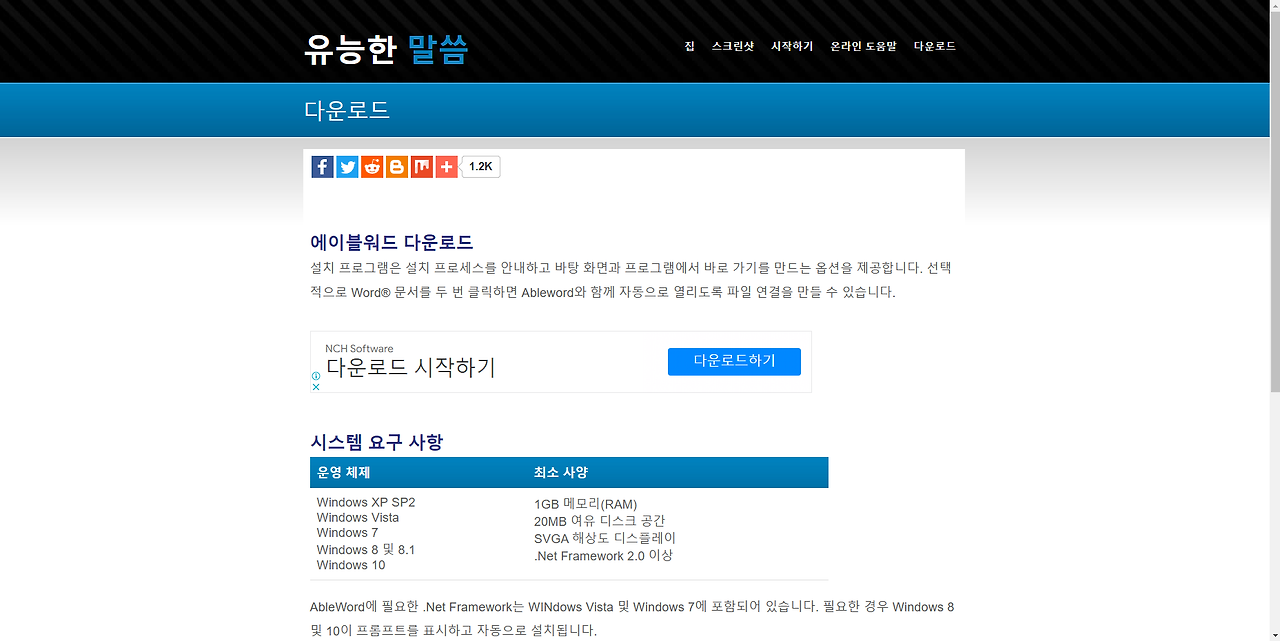Open the 시작하기 section

791,46
